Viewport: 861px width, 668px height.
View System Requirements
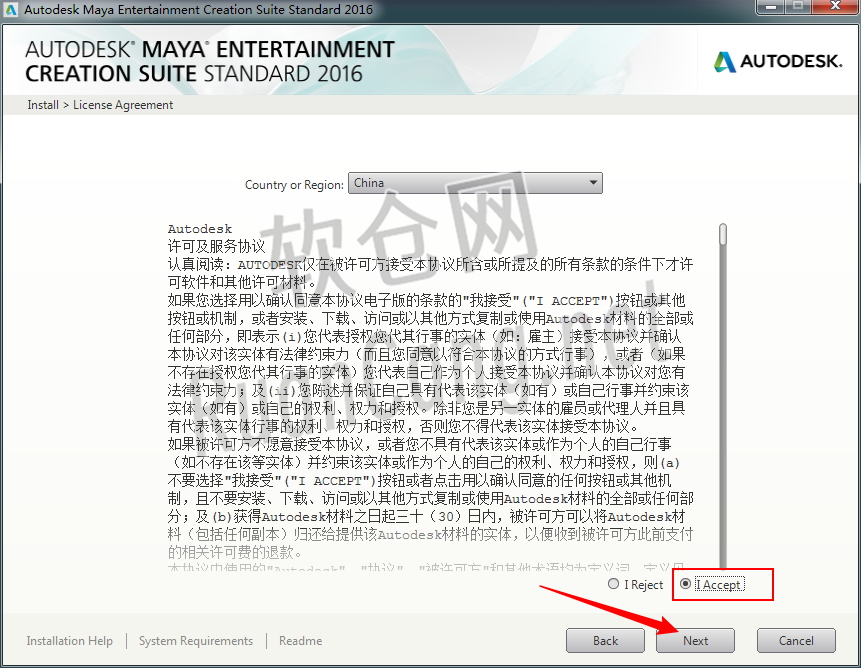coord(195,640)
